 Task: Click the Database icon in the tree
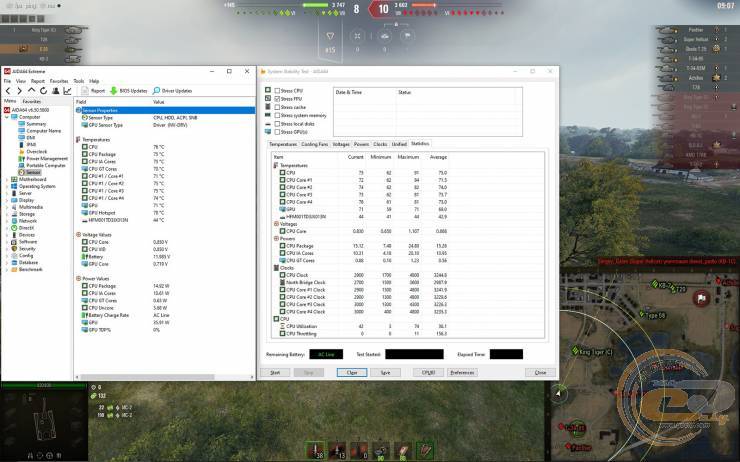click(14, 262)
